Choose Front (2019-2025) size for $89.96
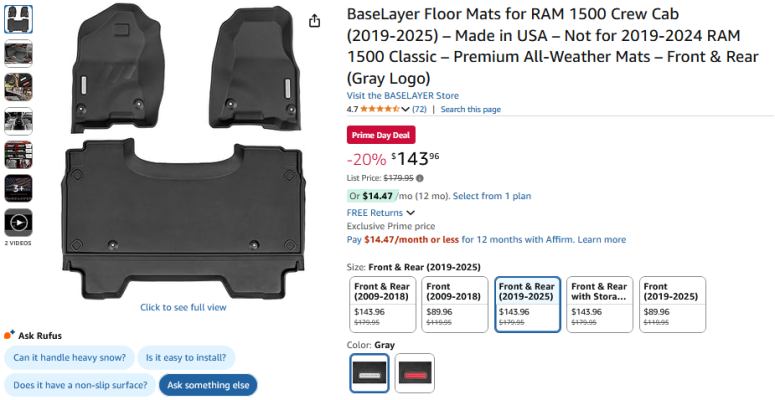Screen dimensions: 775x400 pos(672,304)
